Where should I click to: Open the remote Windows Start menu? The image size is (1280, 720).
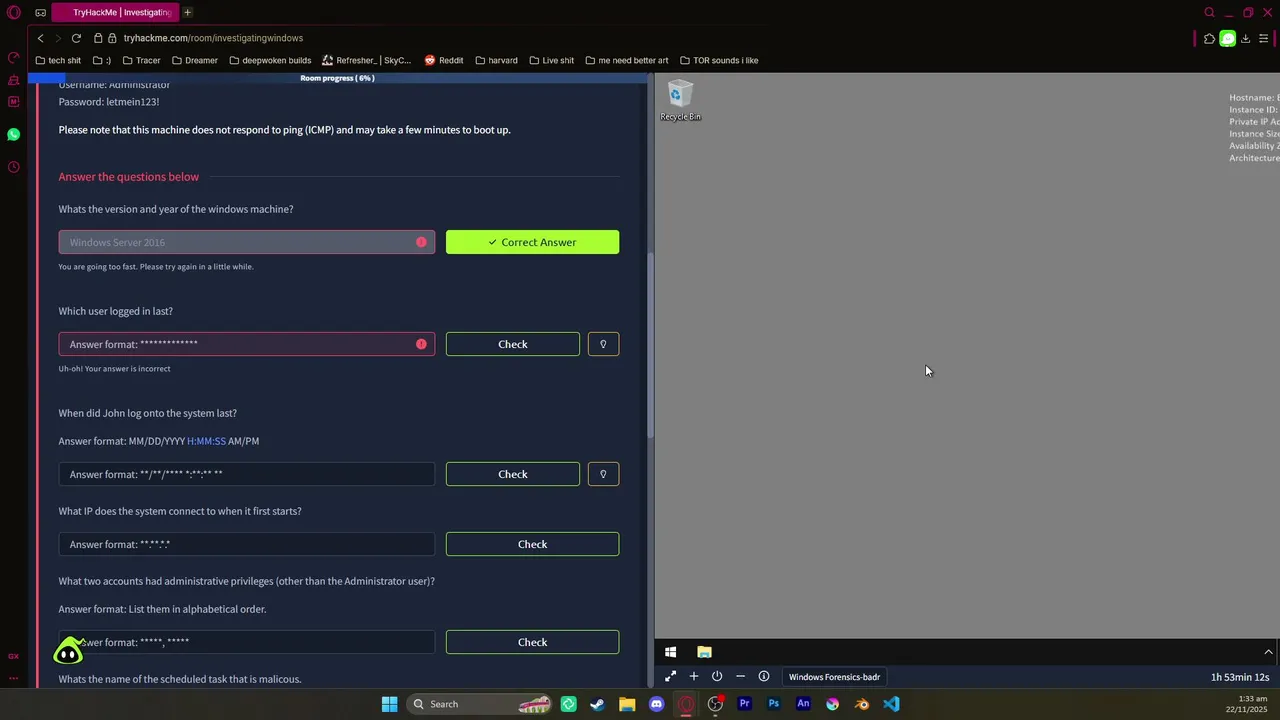pyautogui.click(x=670, y=652)
